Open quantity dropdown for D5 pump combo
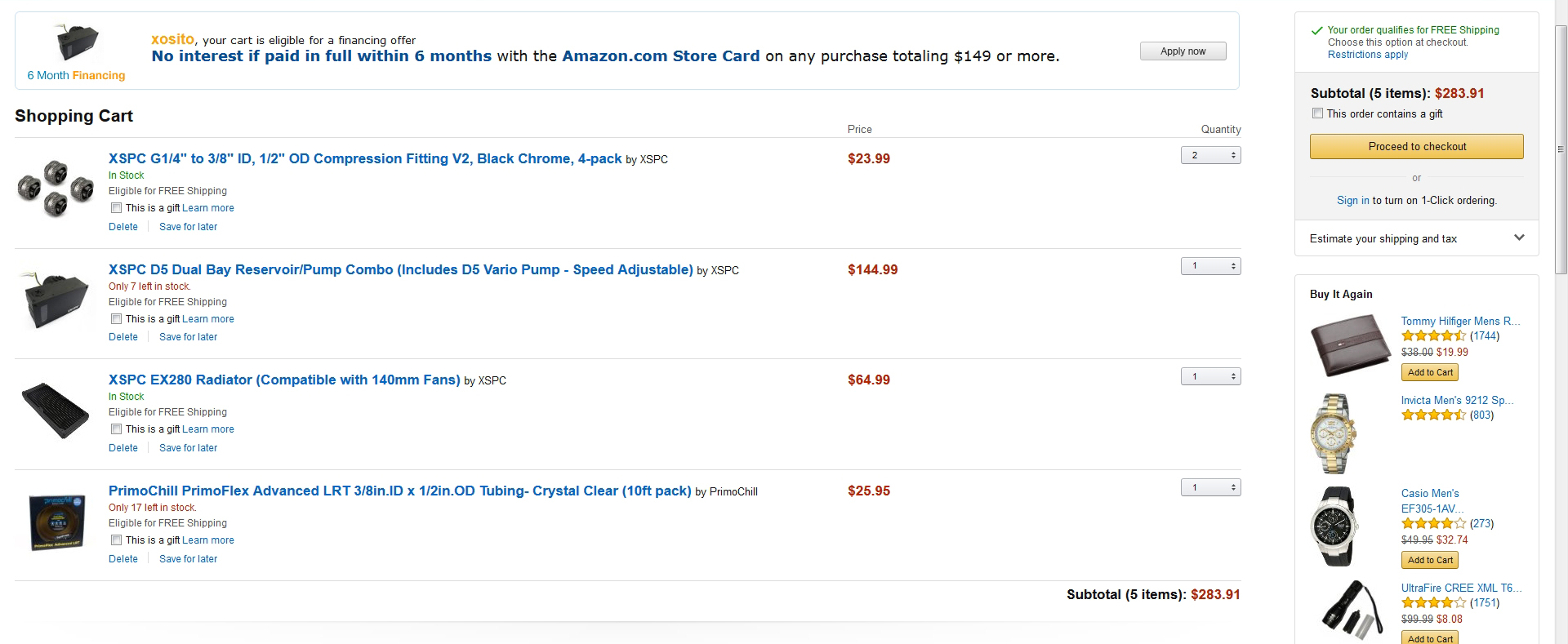The height and width of the screenshot is (644, 1568). click(x=1210, y=266)
